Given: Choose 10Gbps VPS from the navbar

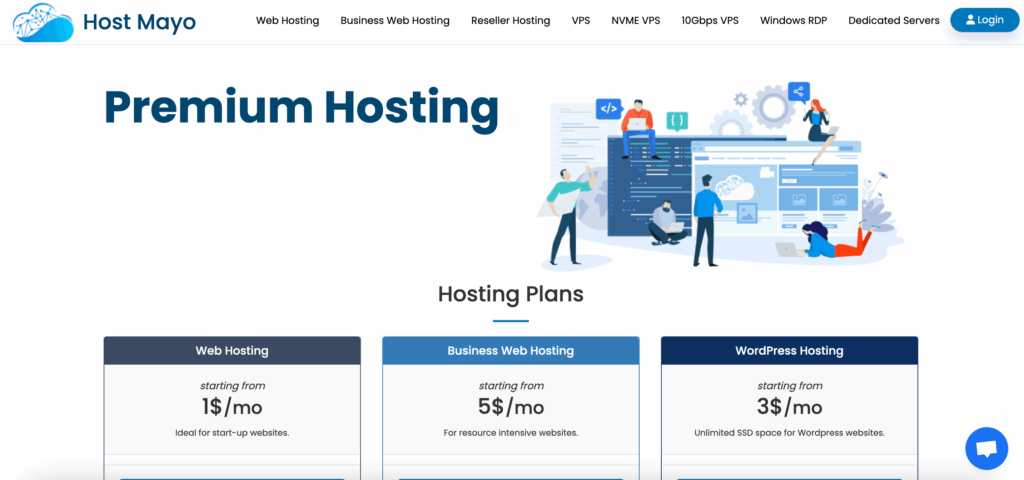Looking at the screenshot, I should click(710, 20).
